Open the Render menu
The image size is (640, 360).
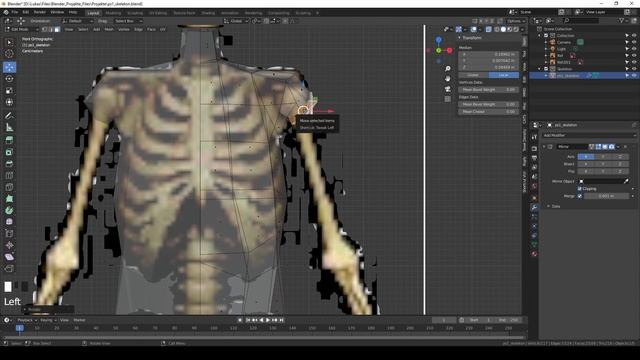point(40,12)
